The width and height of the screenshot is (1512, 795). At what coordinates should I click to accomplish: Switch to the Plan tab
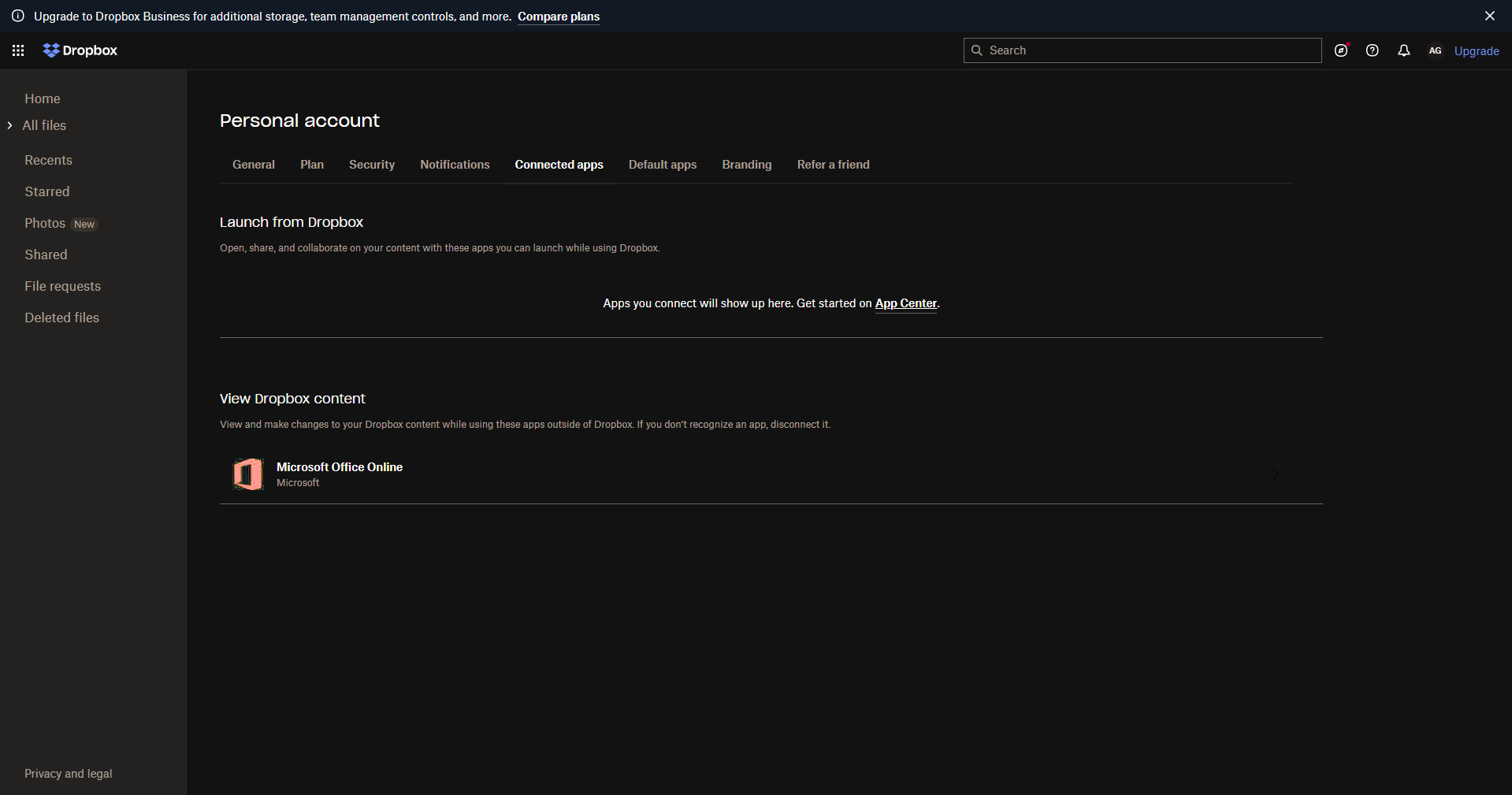tap(312, 165)
